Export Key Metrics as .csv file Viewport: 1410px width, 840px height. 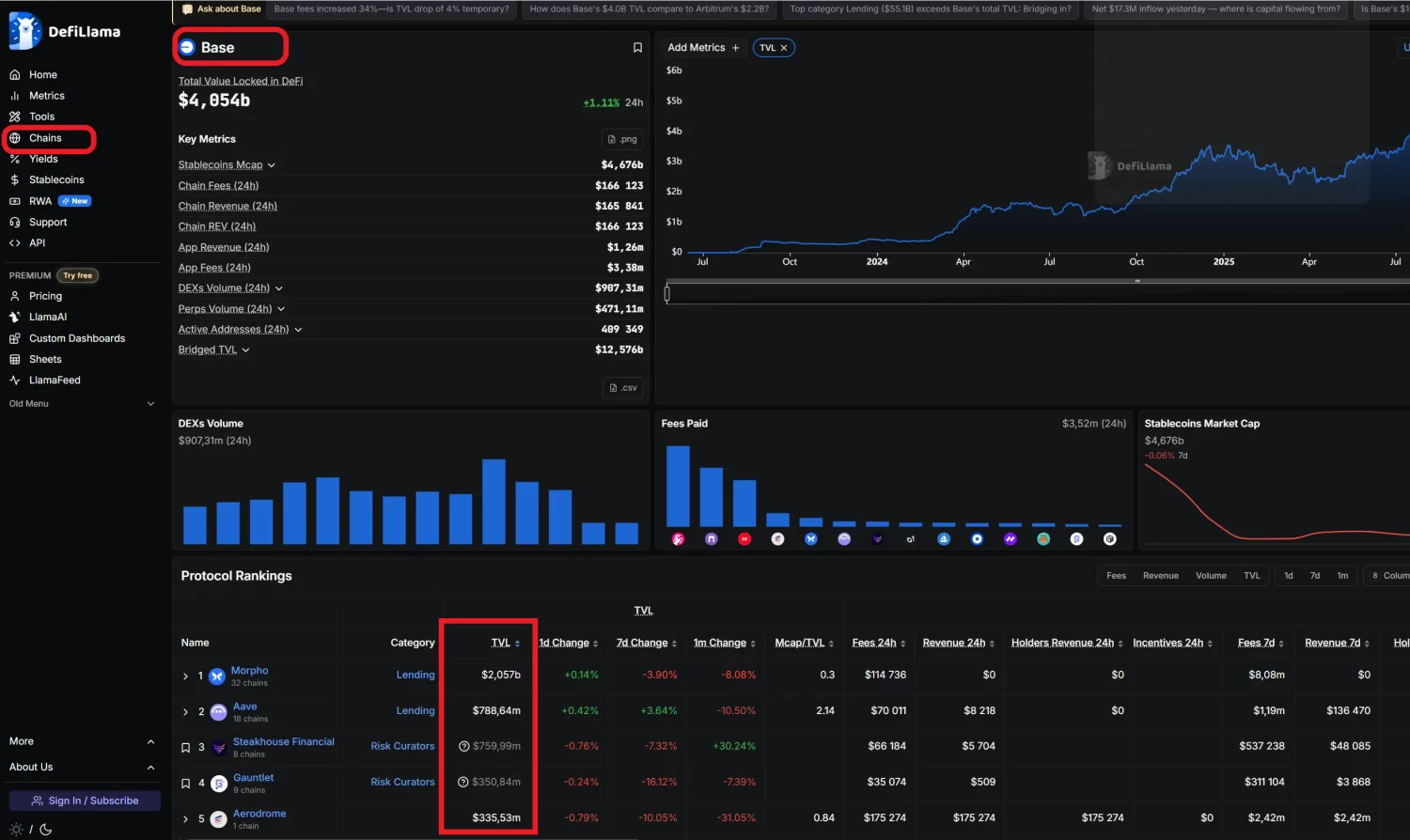[x=622, y=386]
